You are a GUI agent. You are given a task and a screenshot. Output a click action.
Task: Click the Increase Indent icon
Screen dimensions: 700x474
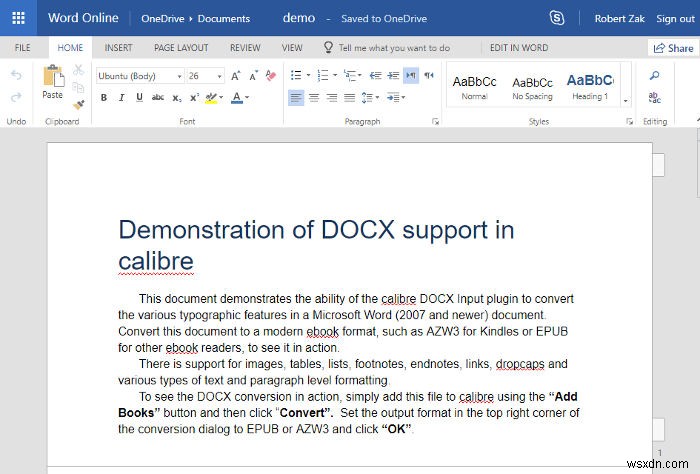(393, 75)
